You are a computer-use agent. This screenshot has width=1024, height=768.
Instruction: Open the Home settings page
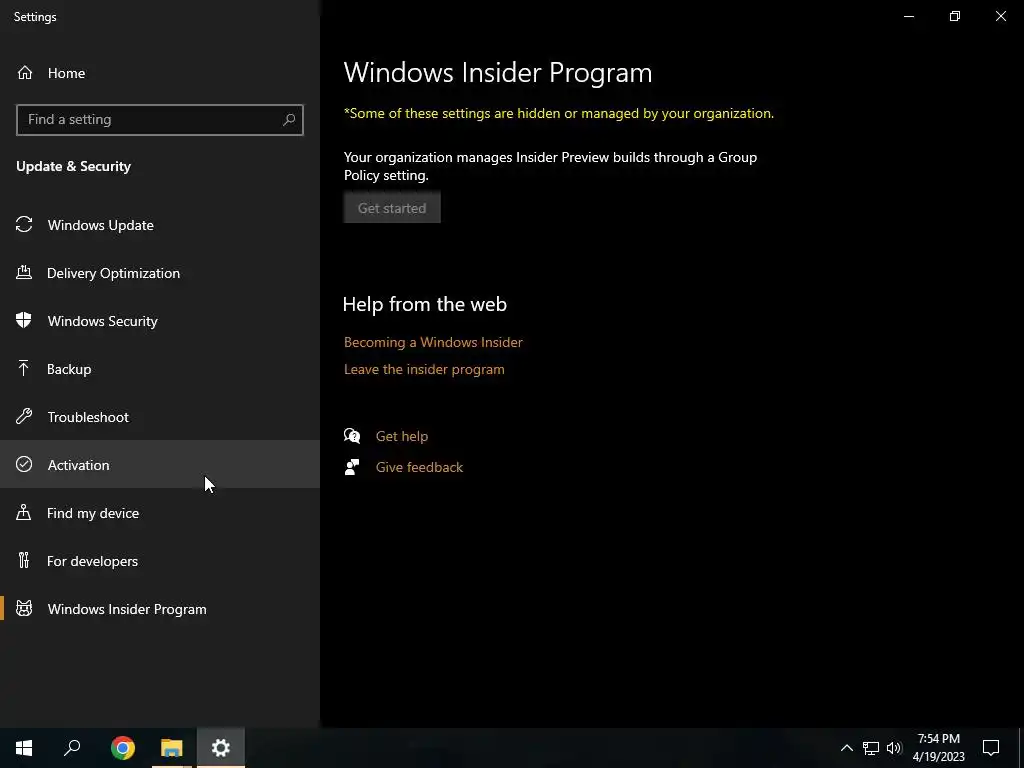pyautogui.click(x=160, y=73)
